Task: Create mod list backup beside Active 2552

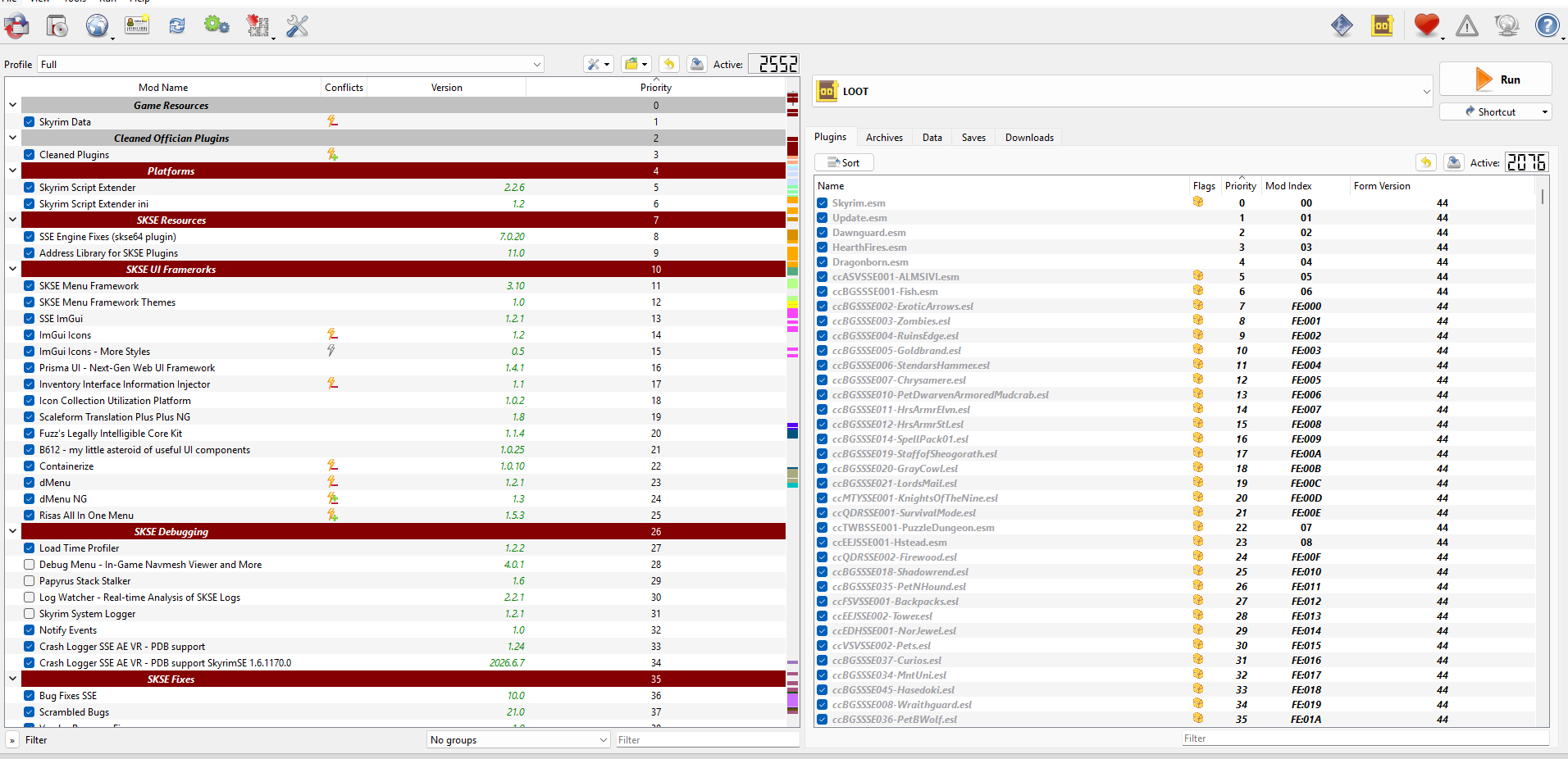Action: (697, 64)
